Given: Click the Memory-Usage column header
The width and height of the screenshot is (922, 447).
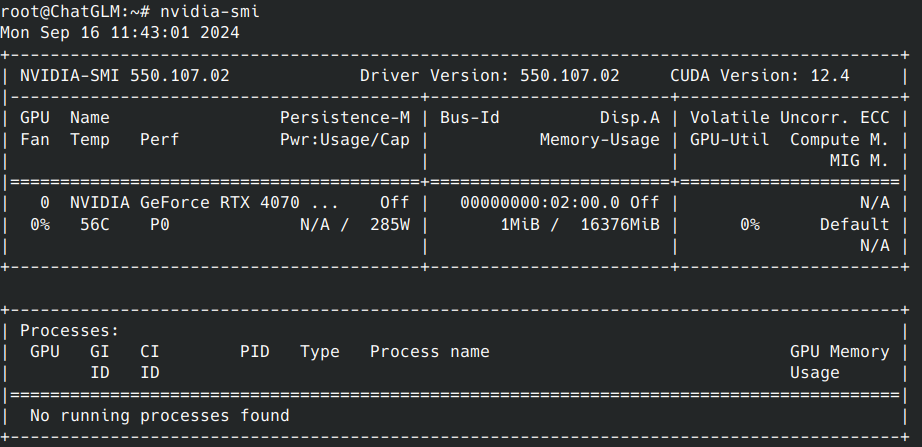Looking at the screenshot, I should point(599,139).
